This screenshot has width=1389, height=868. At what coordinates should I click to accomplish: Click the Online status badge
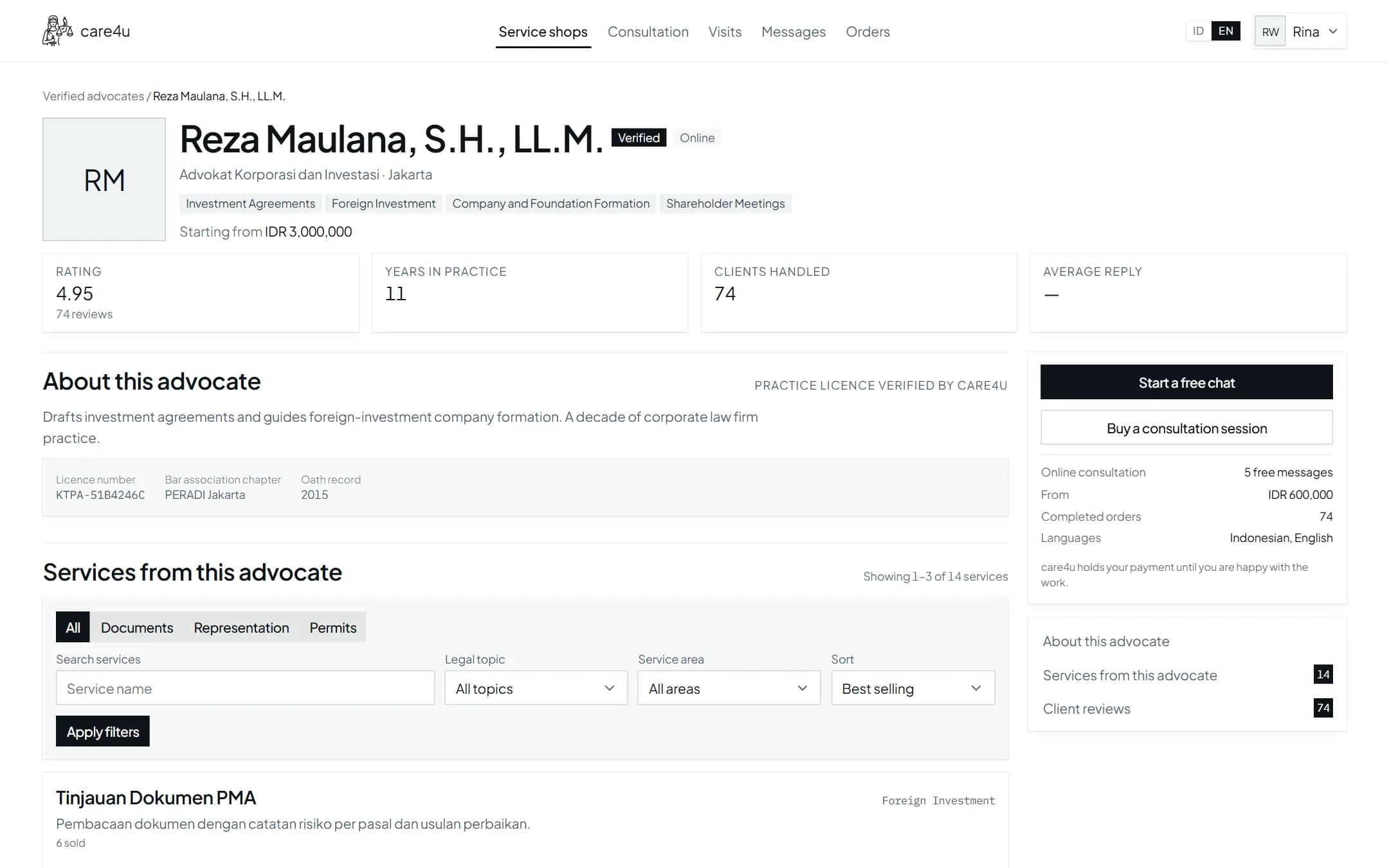697,138
